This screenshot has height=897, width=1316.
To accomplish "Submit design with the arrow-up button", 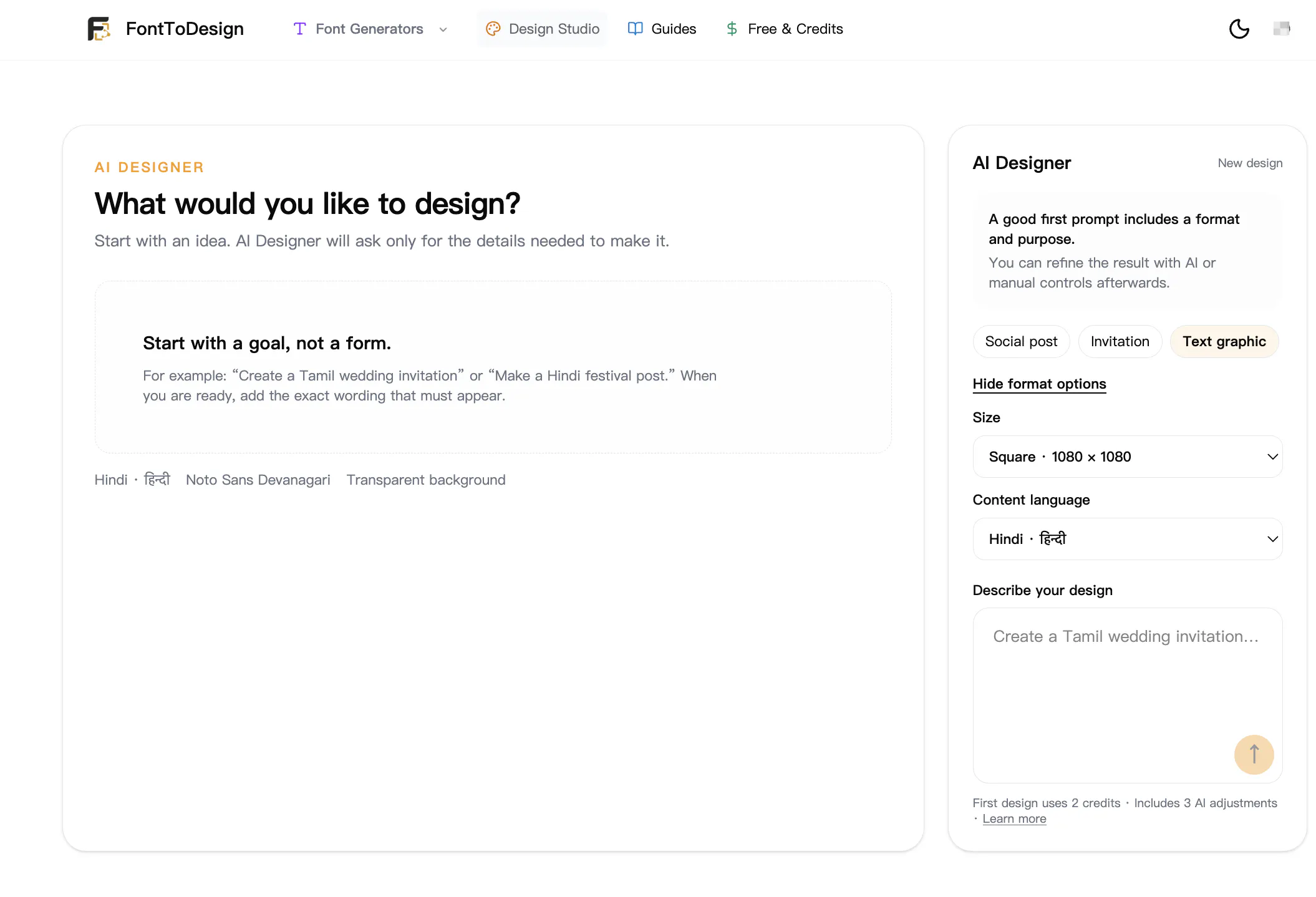I will click(x=1254, y=754).
